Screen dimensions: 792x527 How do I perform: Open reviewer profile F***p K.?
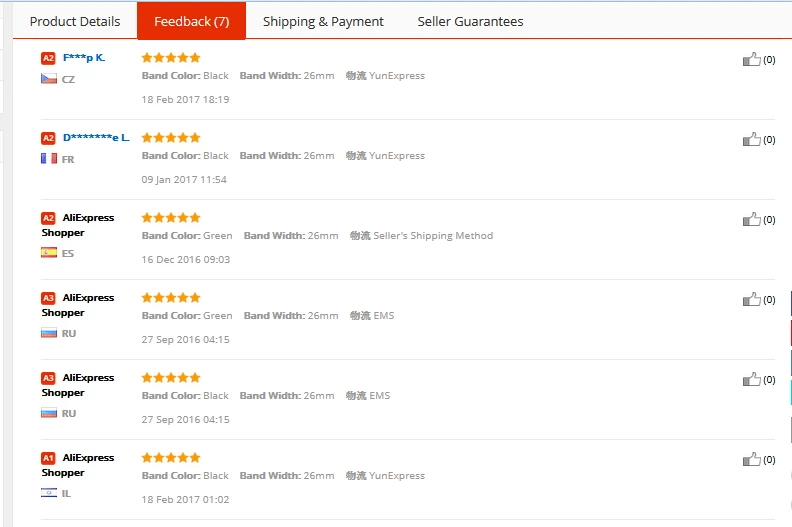coord(84,58)
